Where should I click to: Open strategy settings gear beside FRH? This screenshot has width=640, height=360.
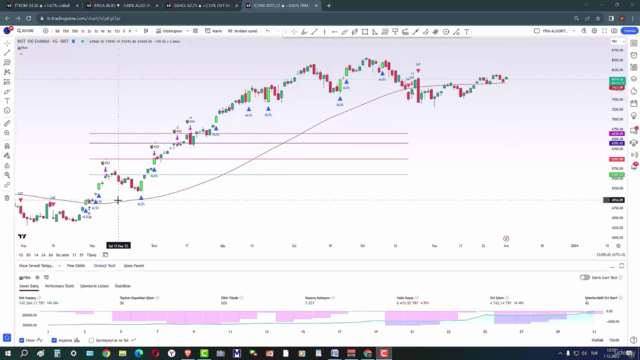tap(37, 278)
